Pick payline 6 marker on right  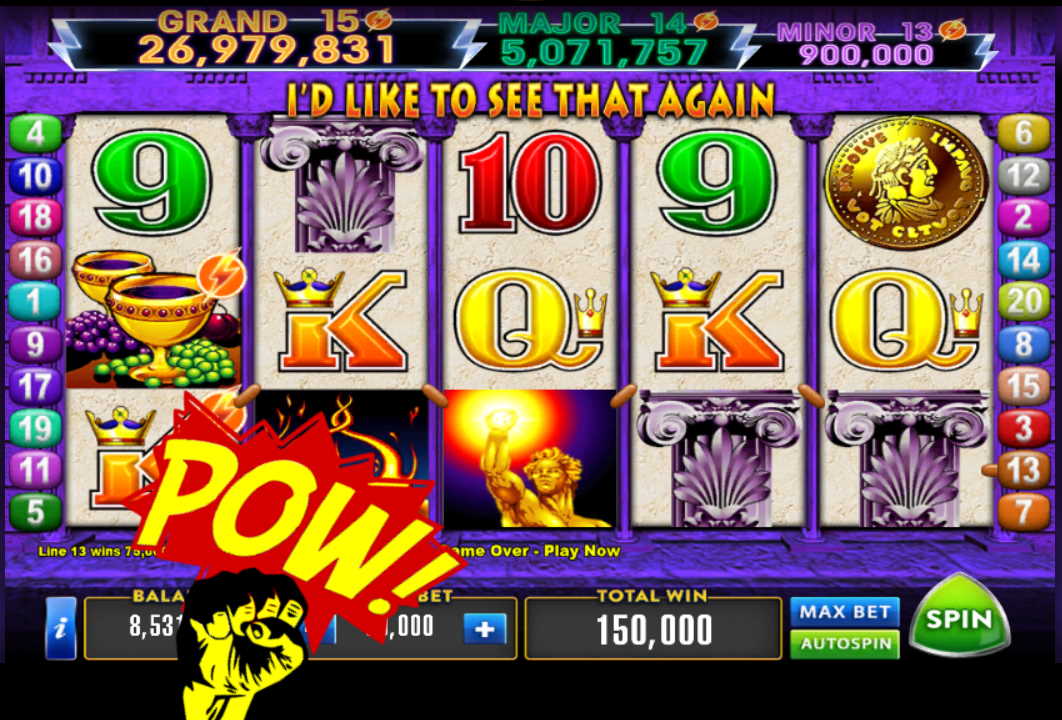coord(1023,133)
